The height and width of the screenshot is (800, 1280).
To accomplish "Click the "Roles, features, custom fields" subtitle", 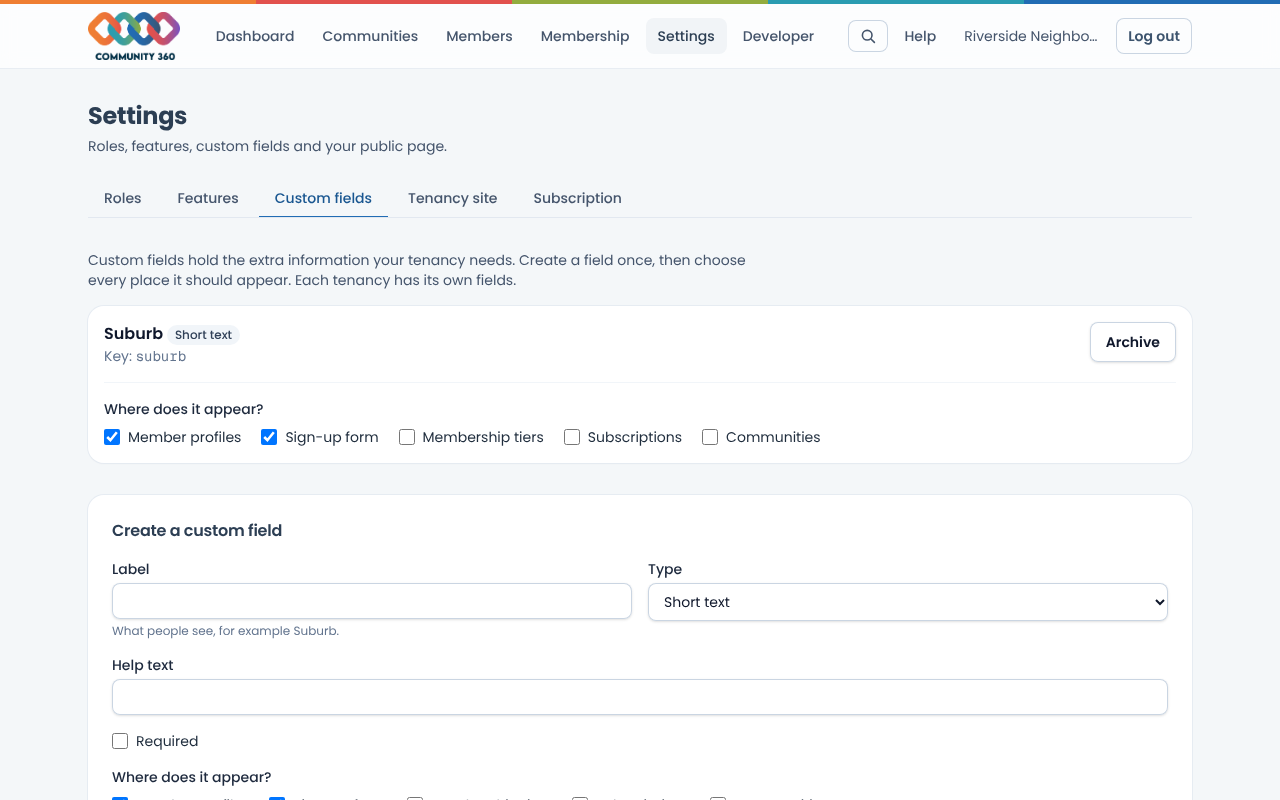I will tap(268, 146).
